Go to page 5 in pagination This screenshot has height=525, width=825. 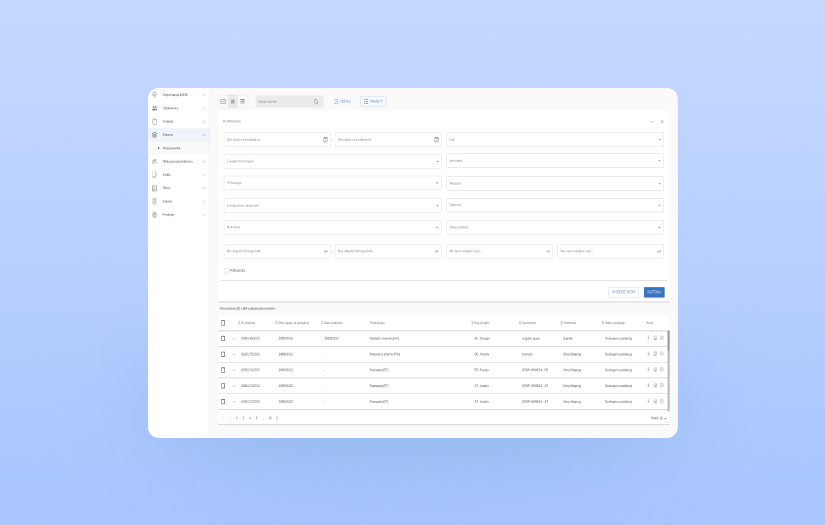tap(257, 418)
